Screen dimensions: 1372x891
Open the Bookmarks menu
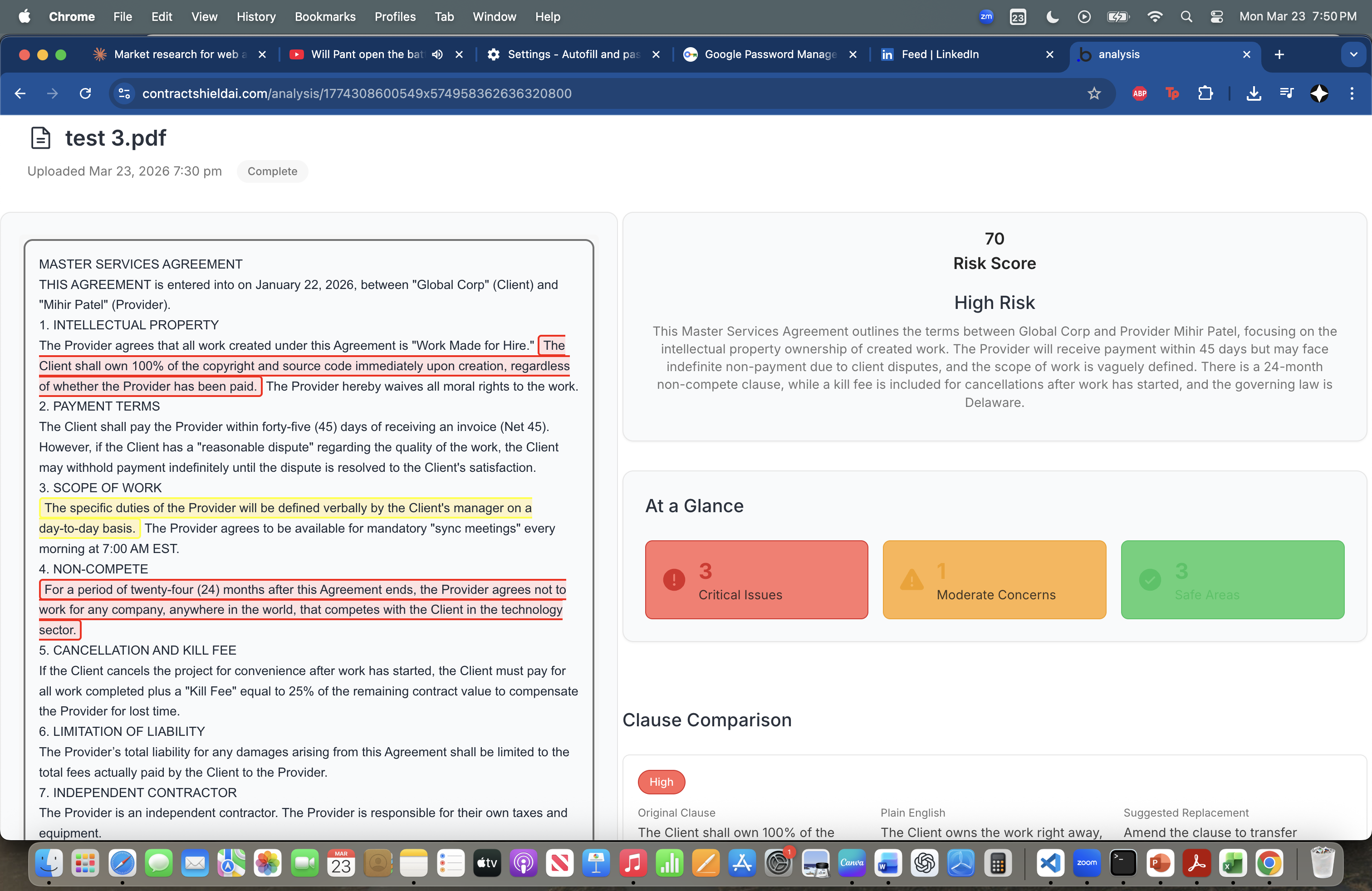coord(324,17)
